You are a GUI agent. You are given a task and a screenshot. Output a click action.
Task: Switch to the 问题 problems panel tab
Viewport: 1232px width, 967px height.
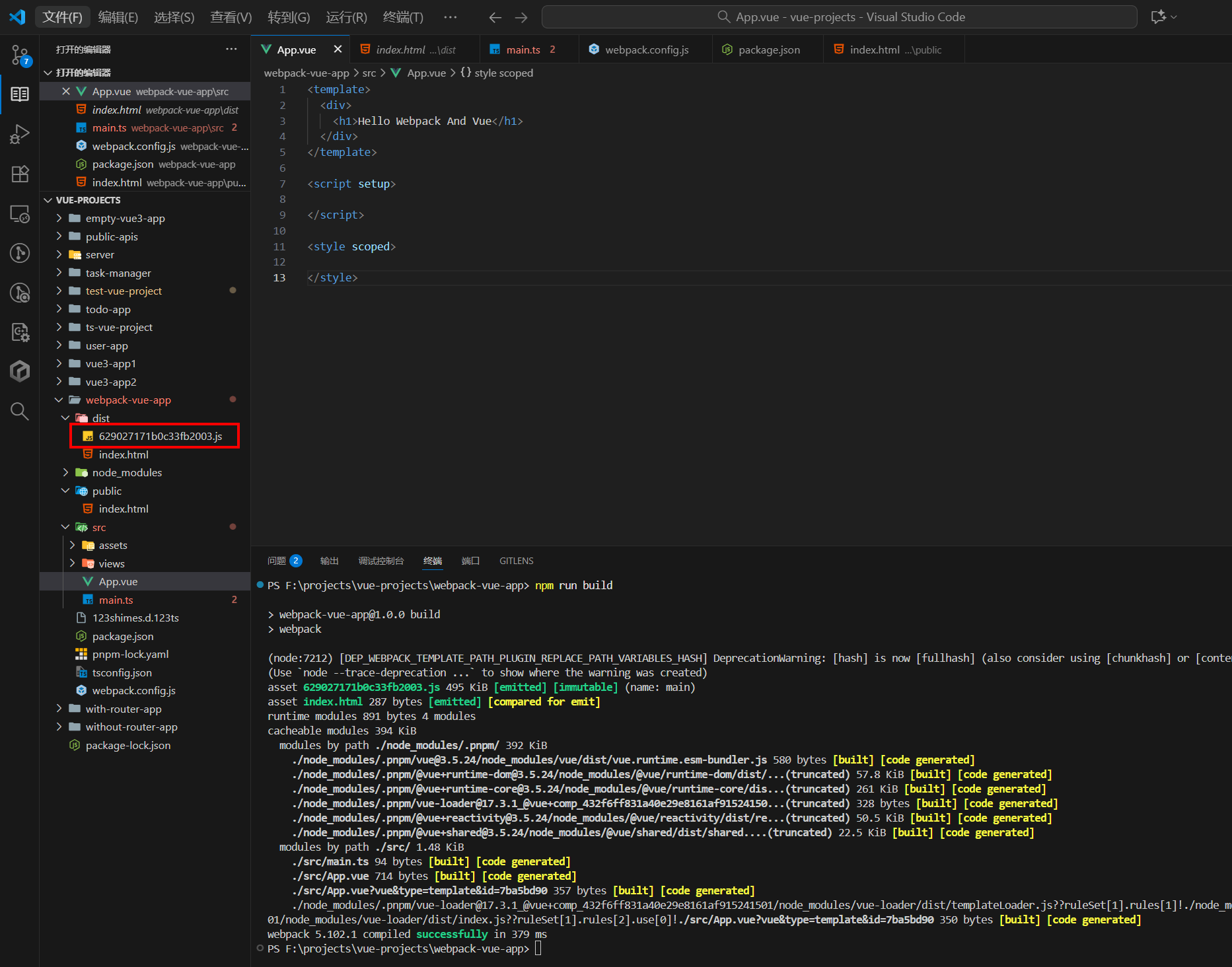(285, 561)
